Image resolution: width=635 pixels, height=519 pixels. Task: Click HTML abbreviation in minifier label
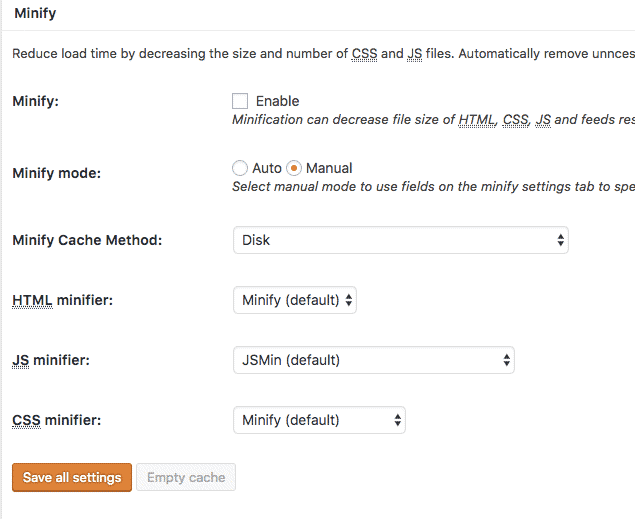(x=32, y=300)
